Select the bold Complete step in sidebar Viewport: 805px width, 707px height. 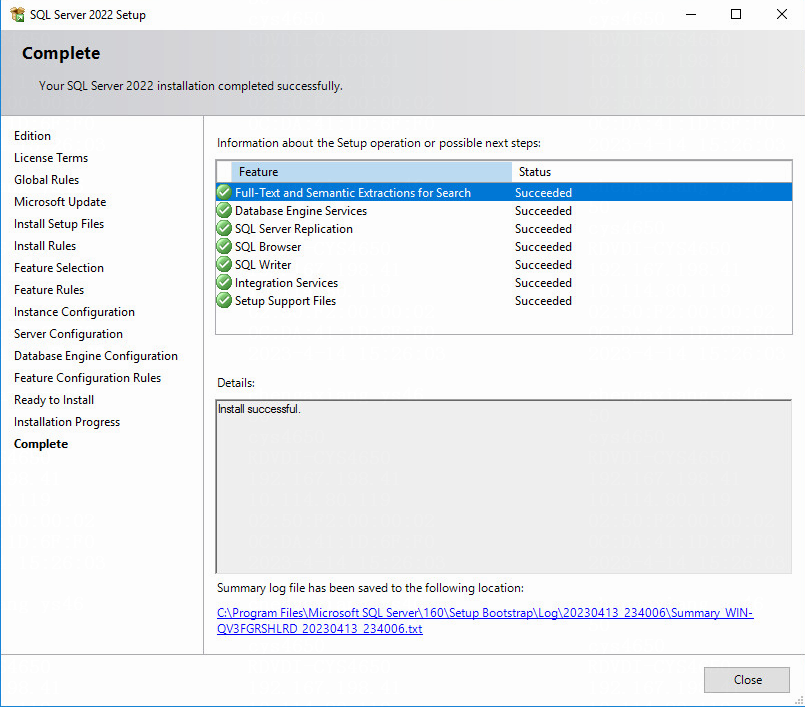point(41,444)
